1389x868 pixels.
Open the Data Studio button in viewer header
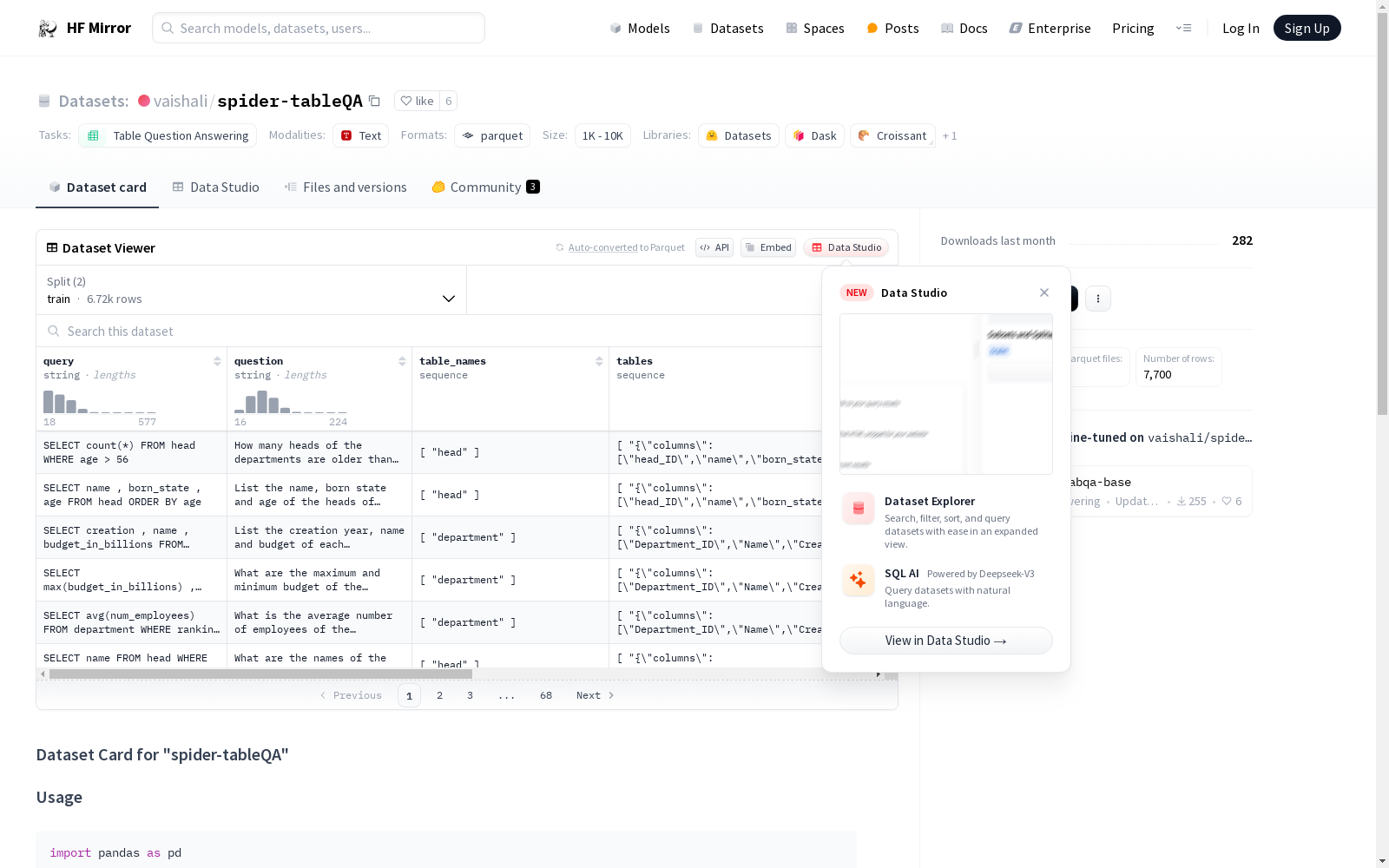(x=846, y=247)
